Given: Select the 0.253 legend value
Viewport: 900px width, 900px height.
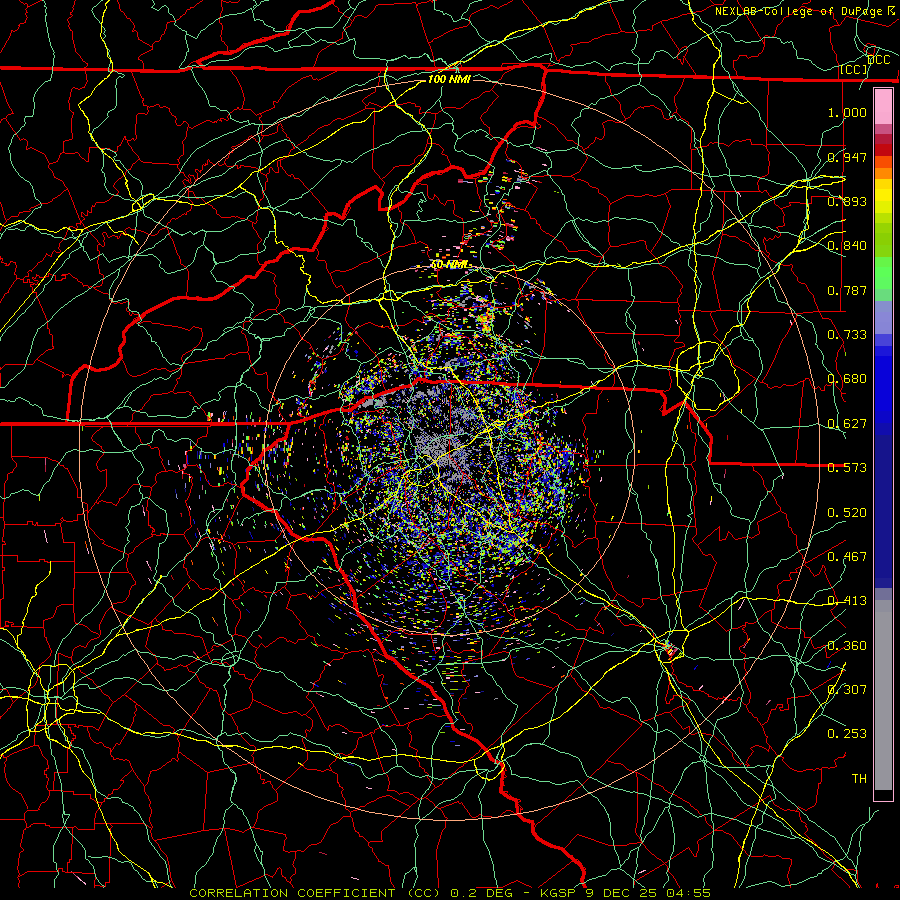Looking at the screenshot, I should pyautogui.click(x=847, y=734).
